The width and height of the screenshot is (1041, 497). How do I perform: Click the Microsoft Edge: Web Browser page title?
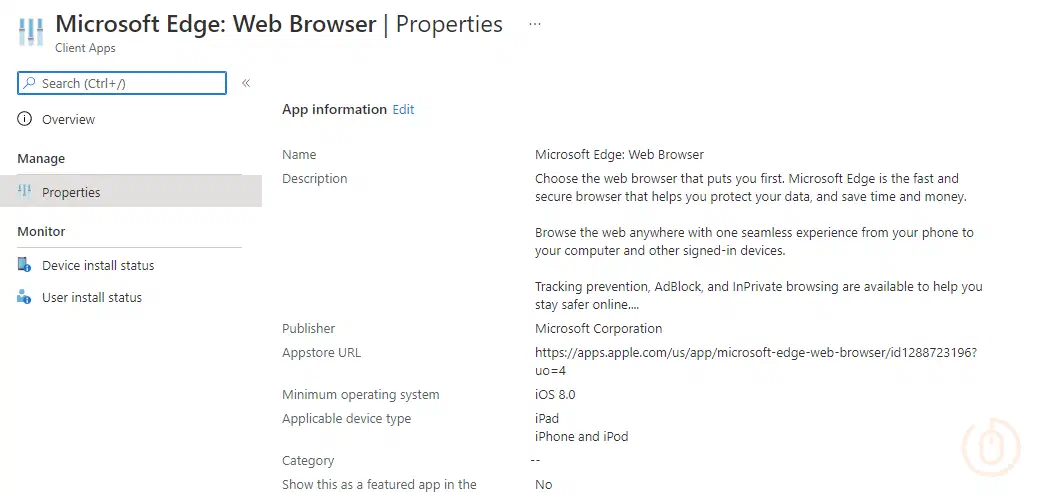pos(217,23)
